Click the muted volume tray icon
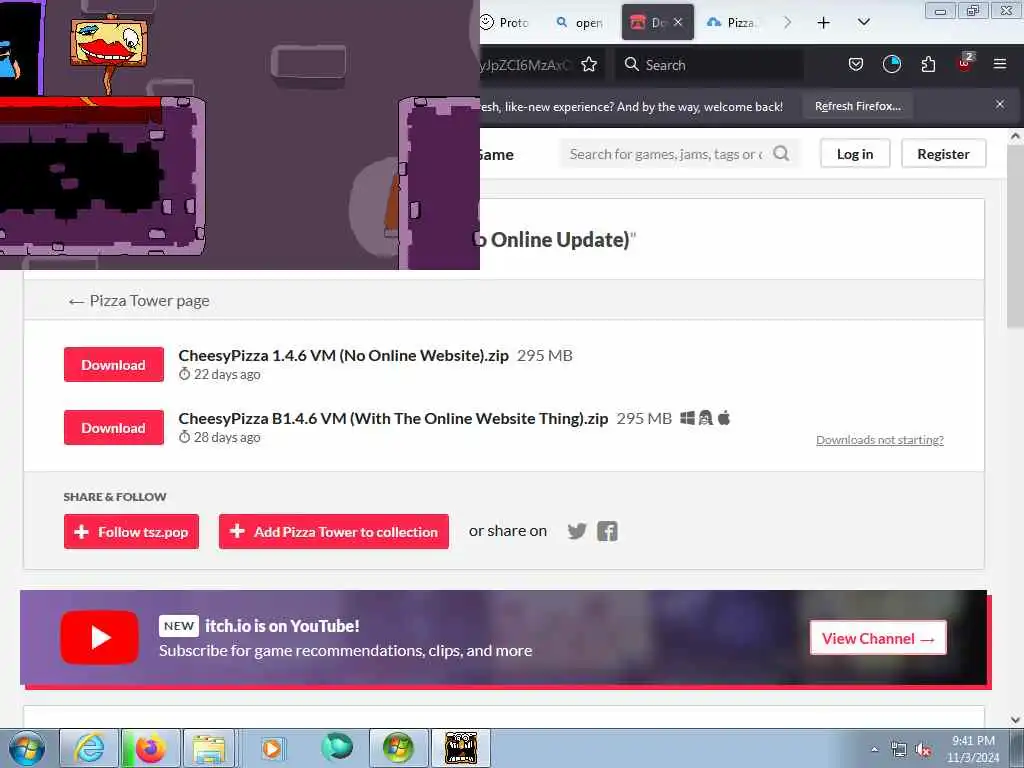The height and width of the screenshot is (768, 1024). 923,750
